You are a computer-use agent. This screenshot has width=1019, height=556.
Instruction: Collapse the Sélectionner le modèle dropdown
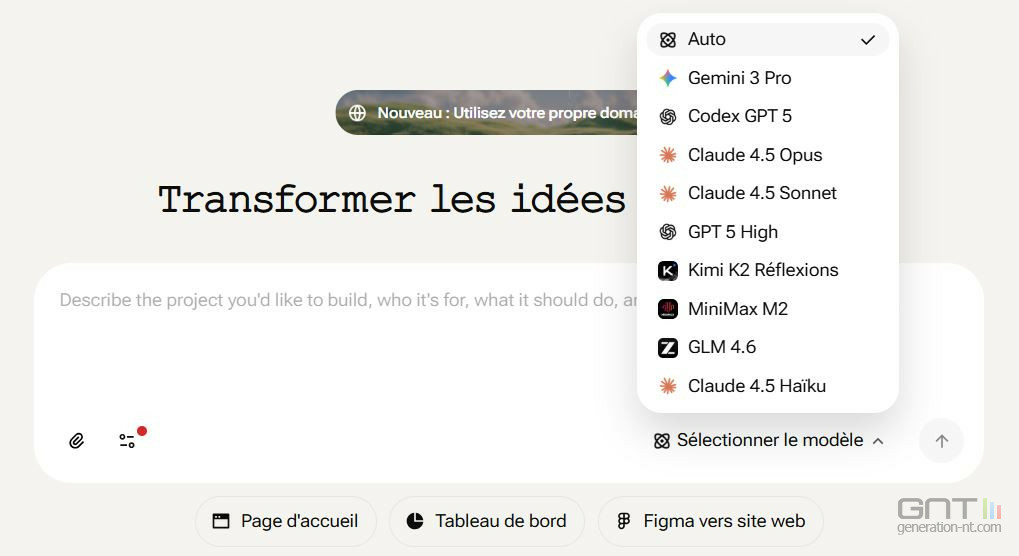768,440
